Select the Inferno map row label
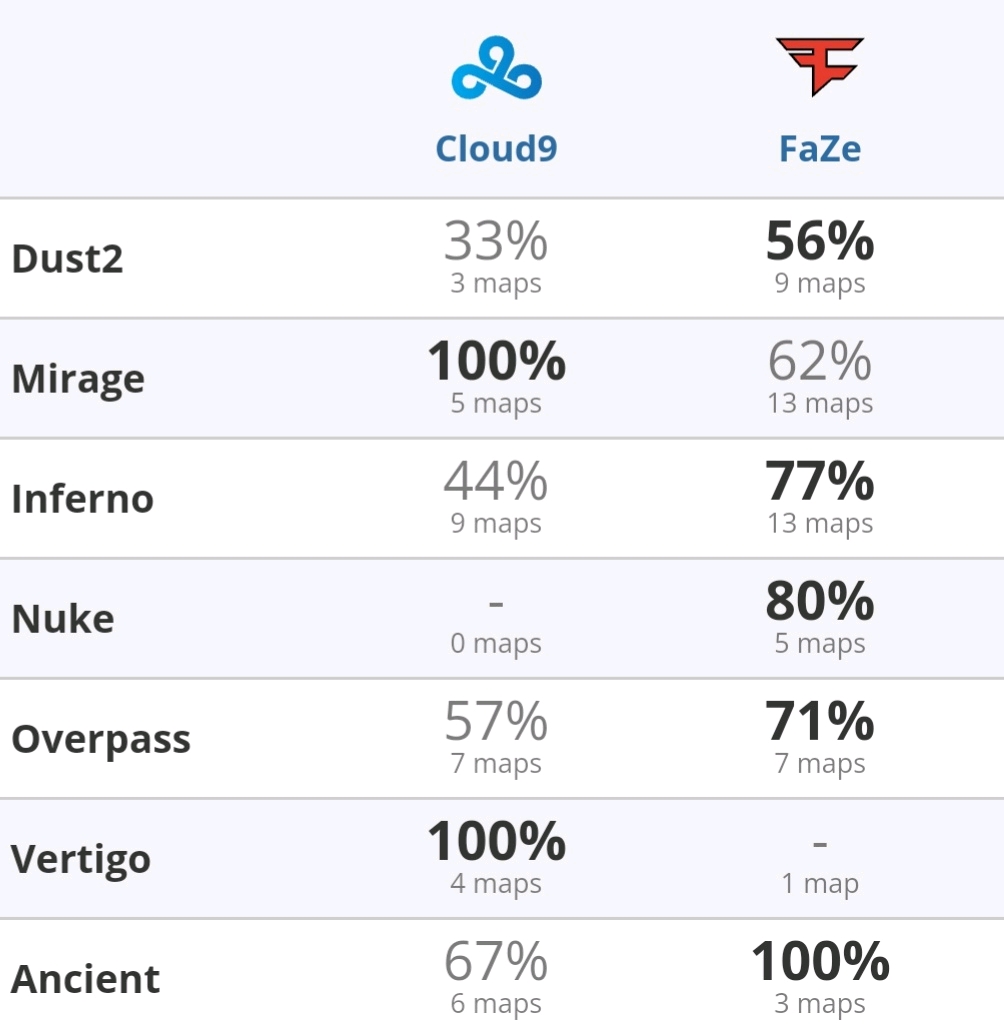This screenshot has height=1034, width=1004. coord(82,498)
